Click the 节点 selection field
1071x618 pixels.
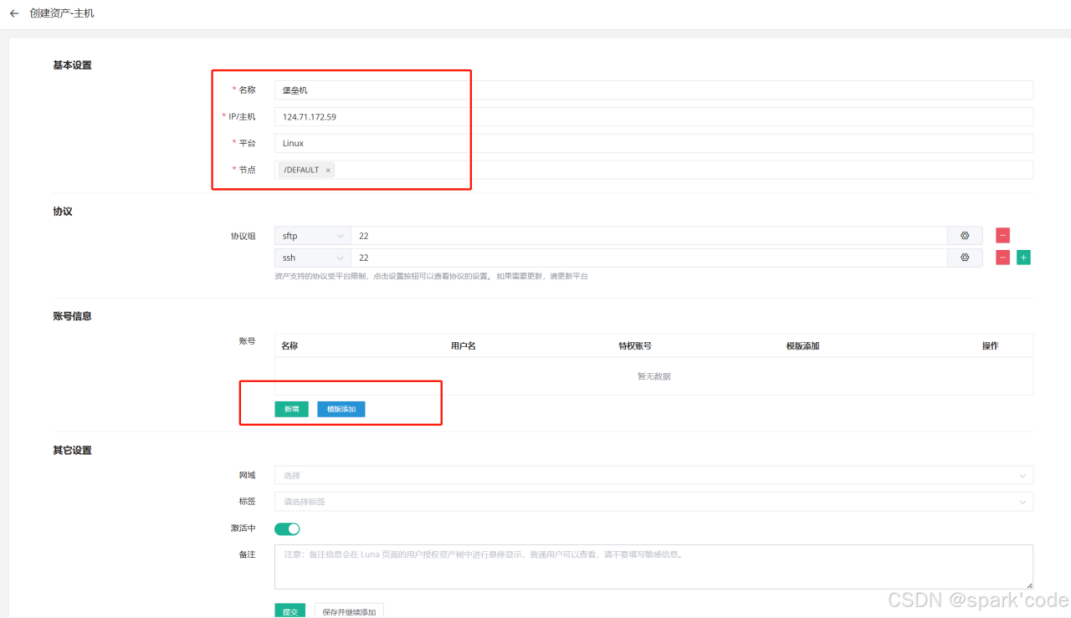[x=654, y=170]
